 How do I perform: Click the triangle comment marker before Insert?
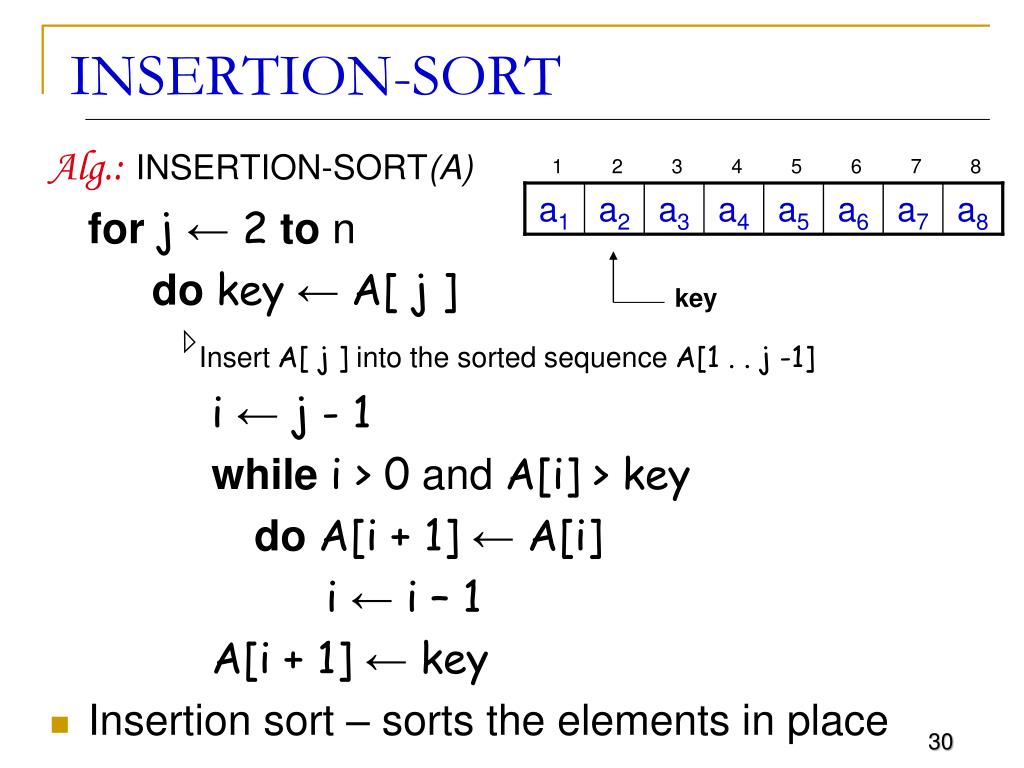(189, 342)
